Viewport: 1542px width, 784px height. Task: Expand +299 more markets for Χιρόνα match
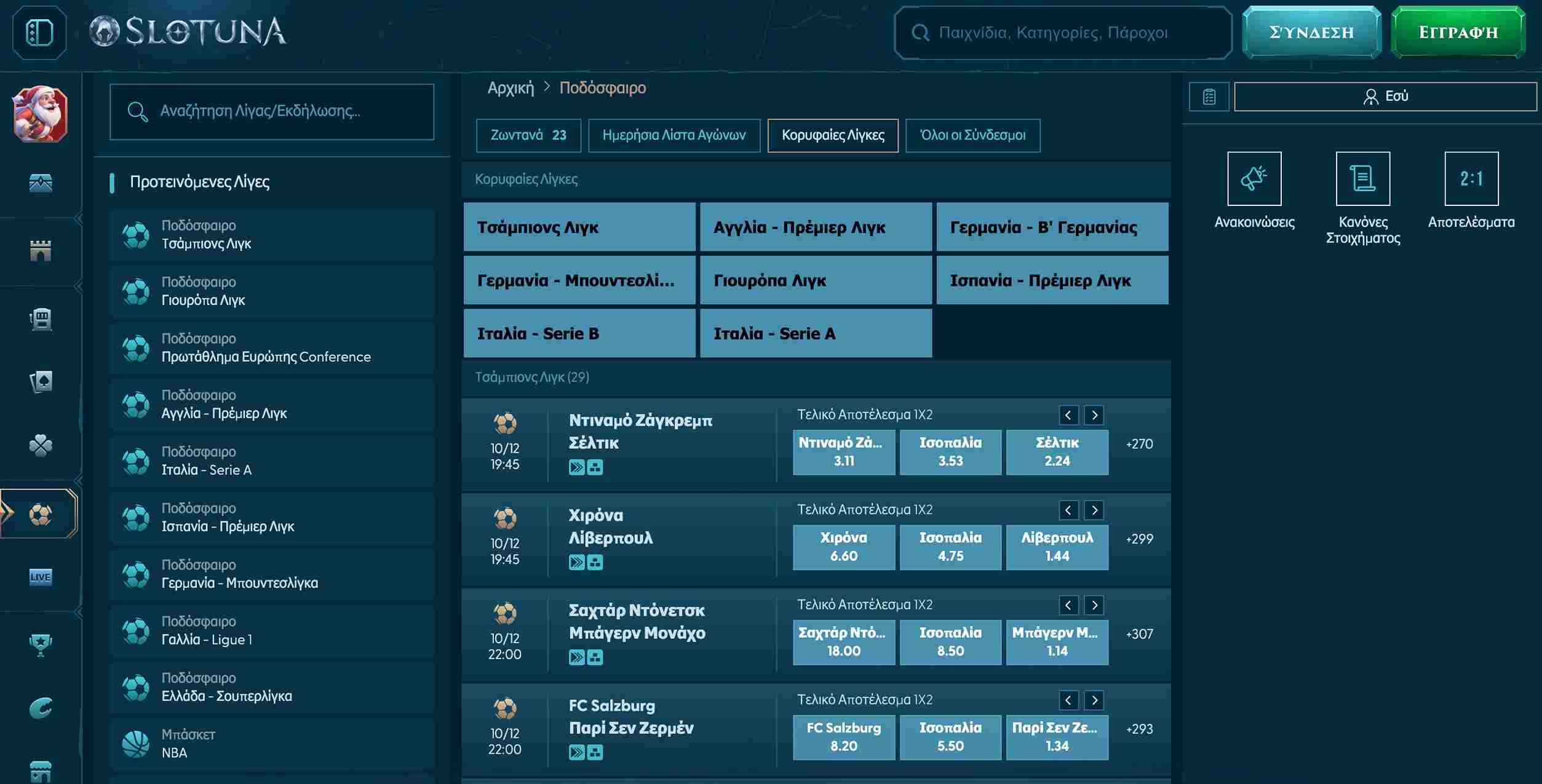click(x=1139, y=539)
